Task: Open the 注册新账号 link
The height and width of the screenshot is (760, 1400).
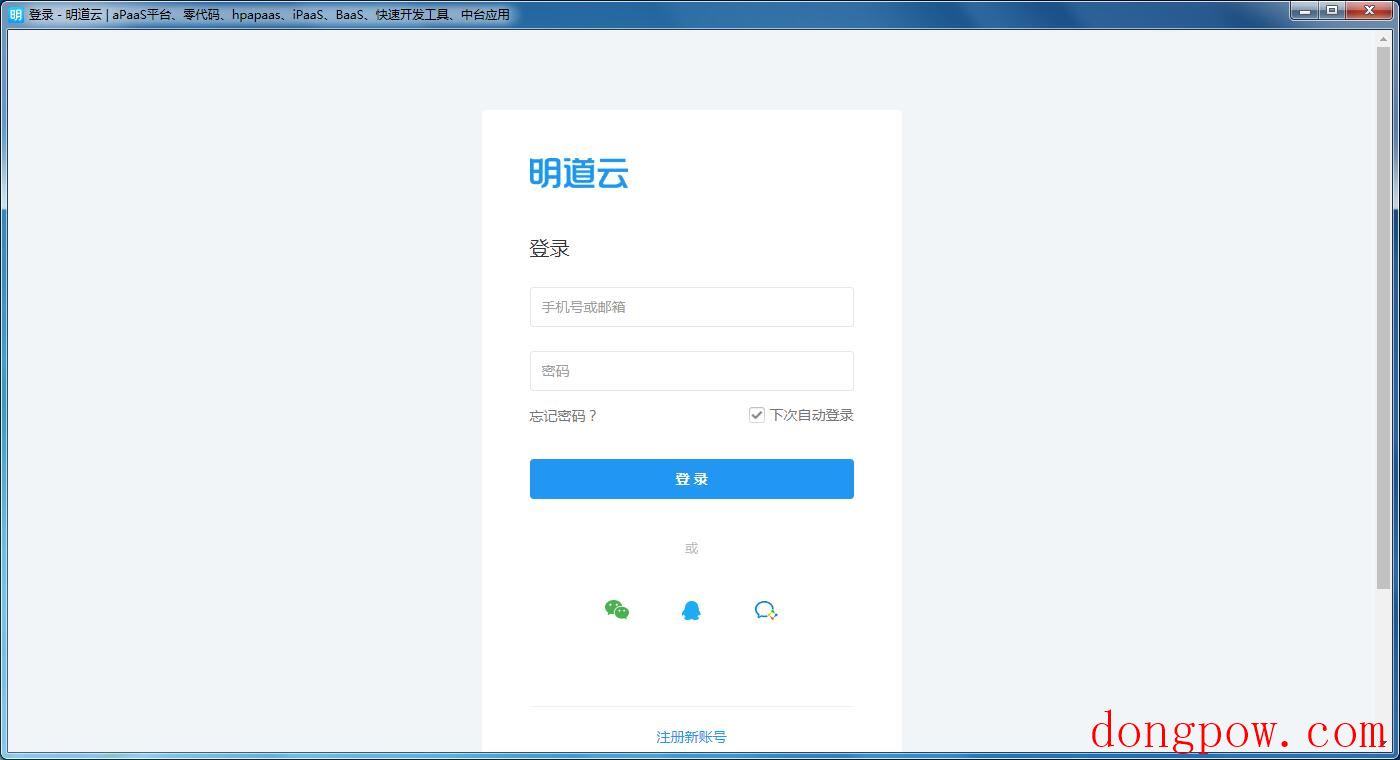Action: (691, 737)
